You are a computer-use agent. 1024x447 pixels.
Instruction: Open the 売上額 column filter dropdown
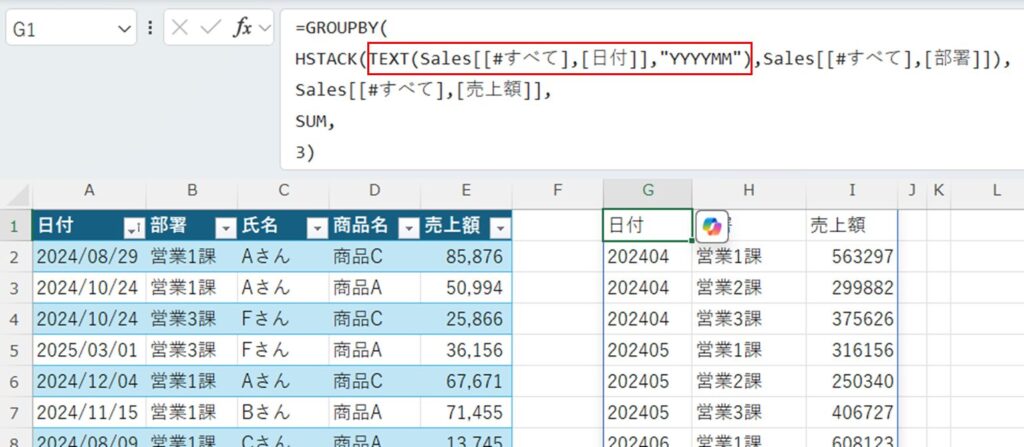point(500,227)
